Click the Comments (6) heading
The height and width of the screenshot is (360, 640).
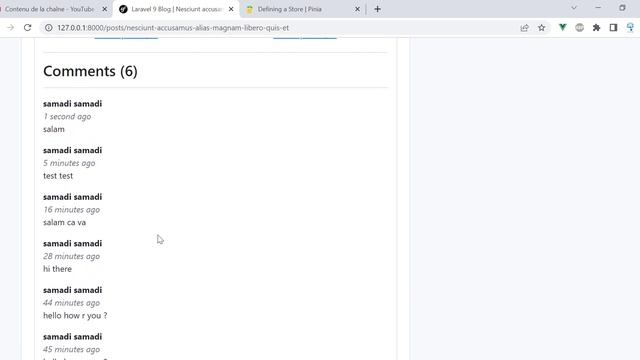coord(90,71)
